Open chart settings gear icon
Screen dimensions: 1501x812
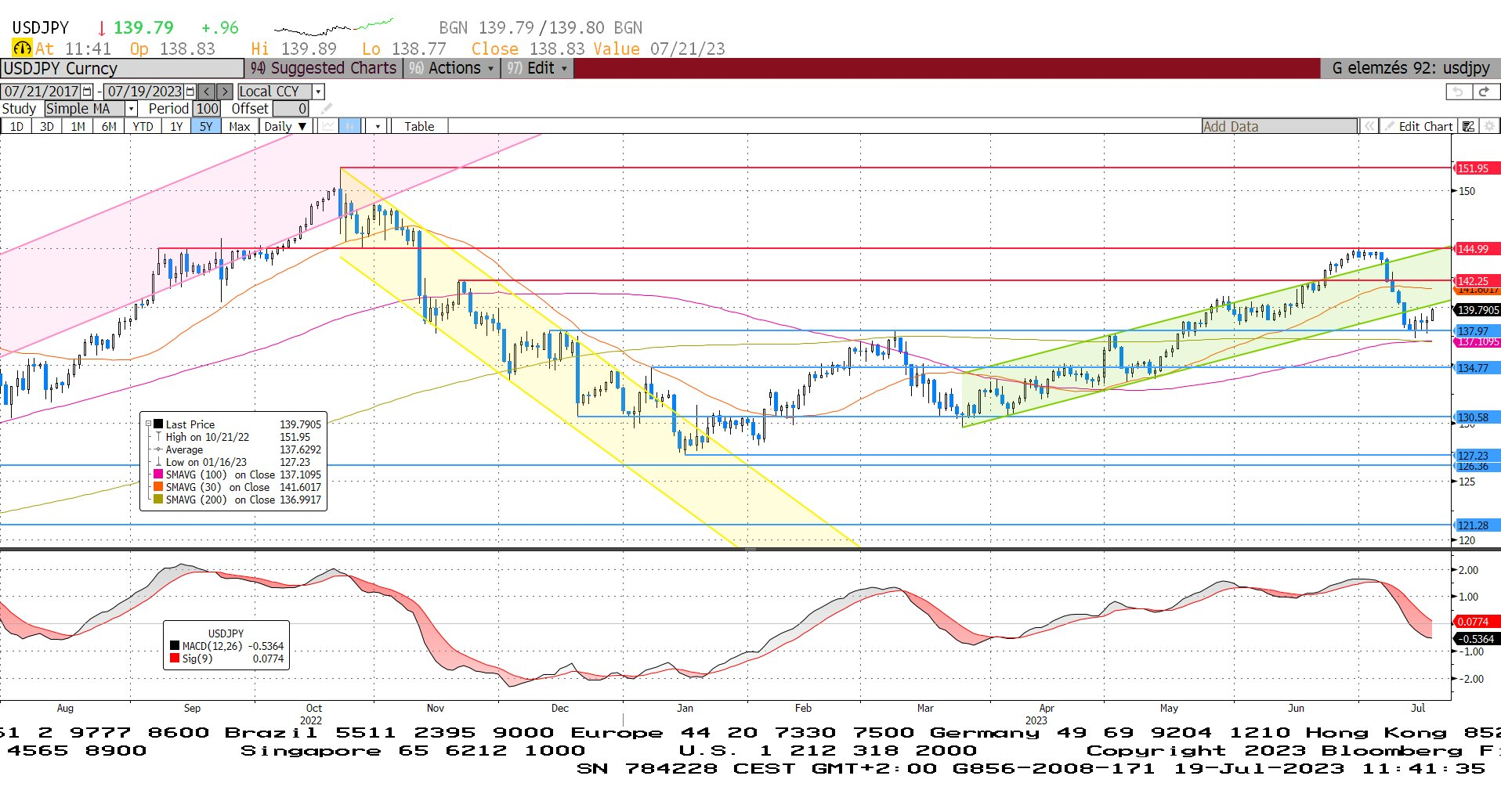[1489, 126]
